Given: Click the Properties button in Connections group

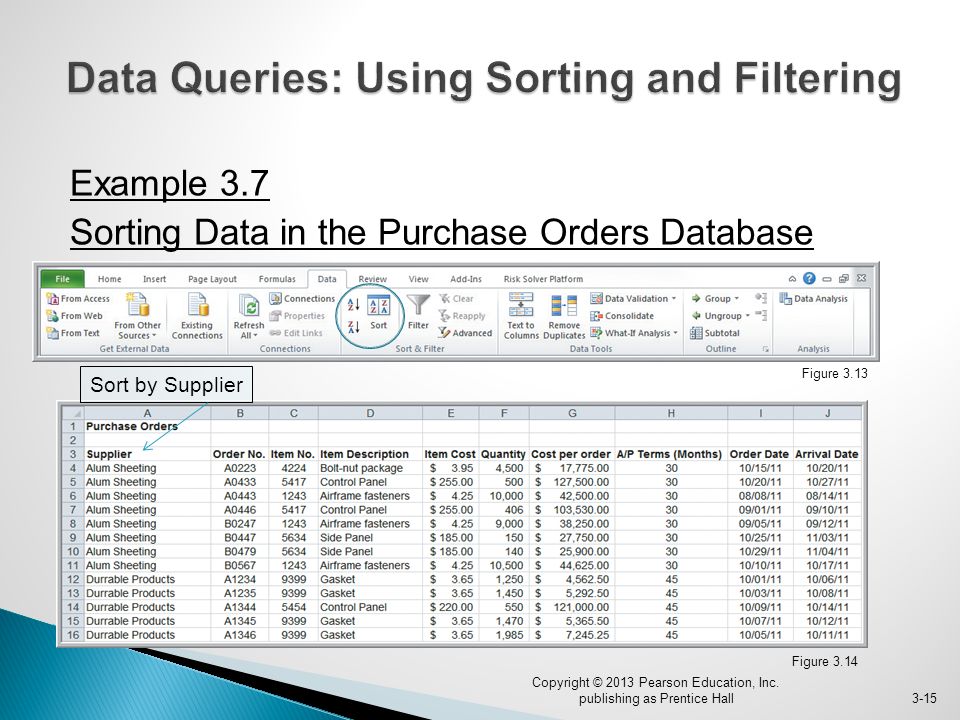Looking at the screenshot, I should coord(297,316).
